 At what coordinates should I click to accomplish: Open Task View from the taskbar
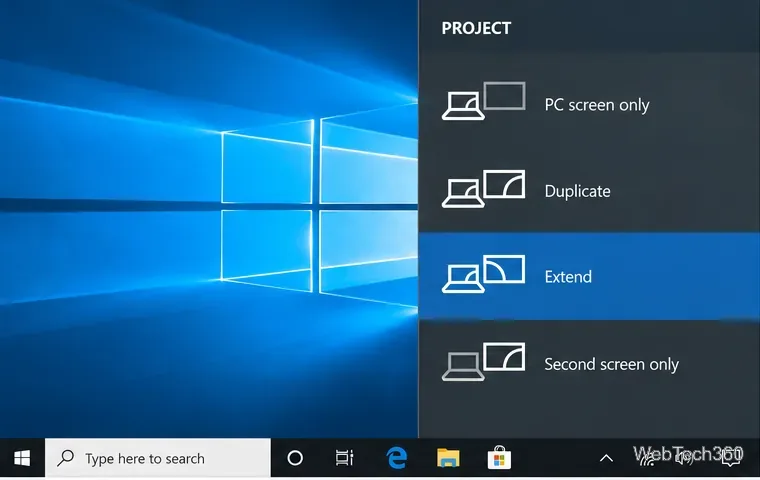(345, 458)
